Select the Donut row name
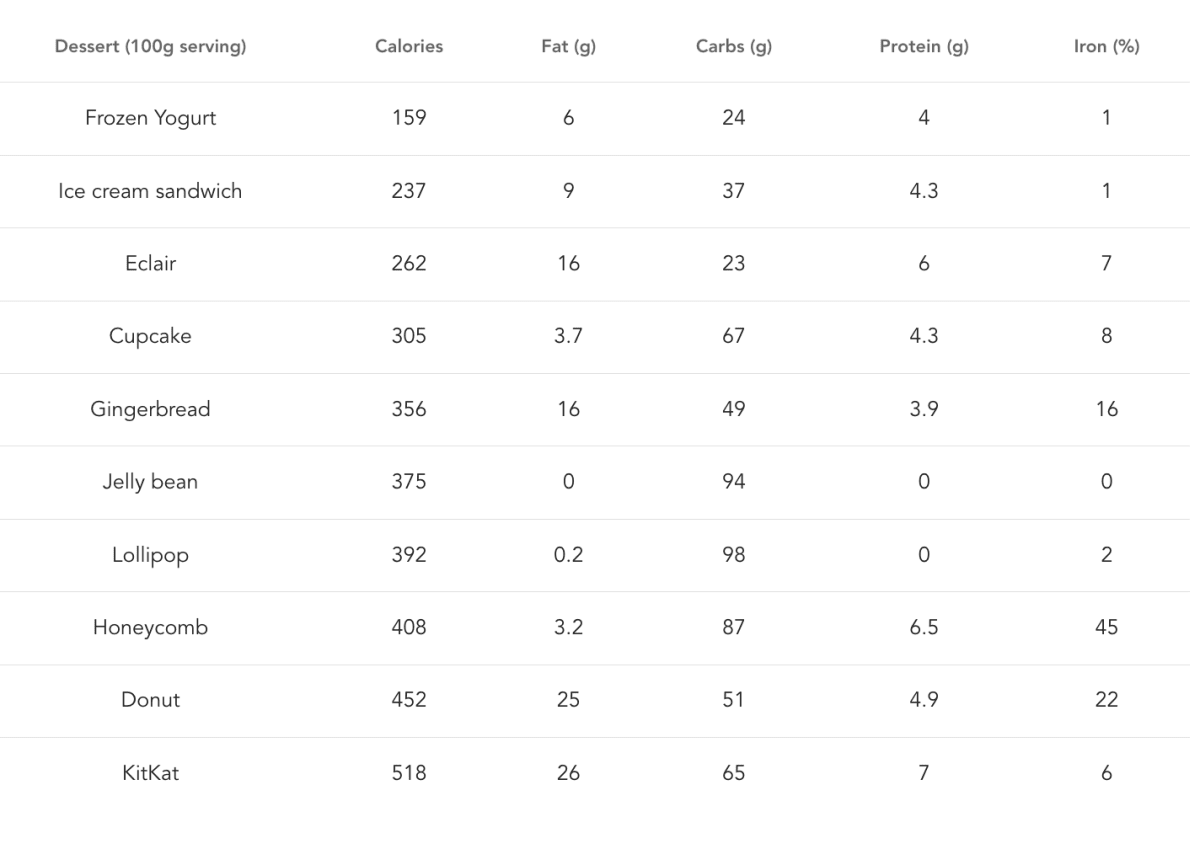 point(151,701)
